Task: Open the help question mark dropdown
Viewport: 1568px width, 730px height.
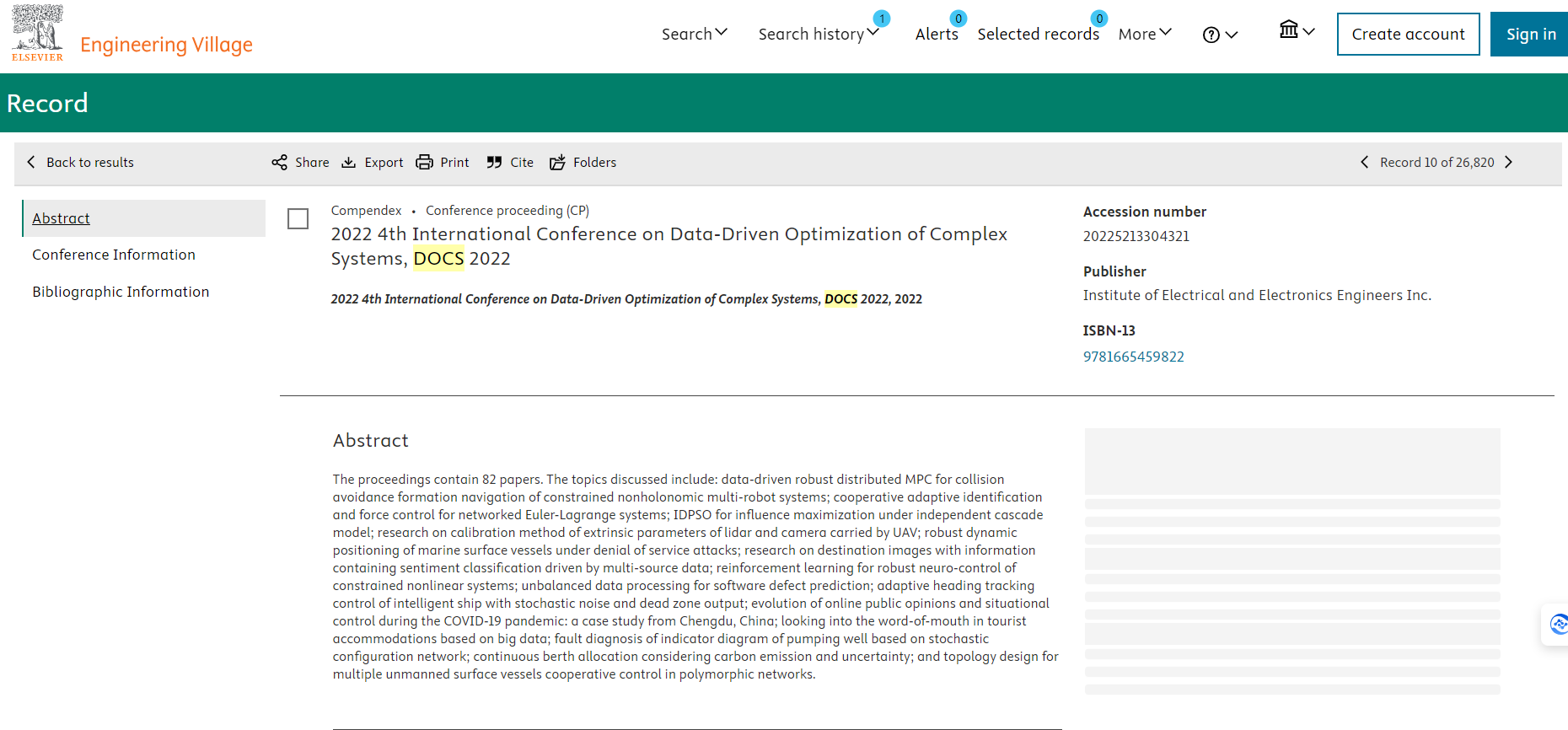Action: (x=1220, y=35)
